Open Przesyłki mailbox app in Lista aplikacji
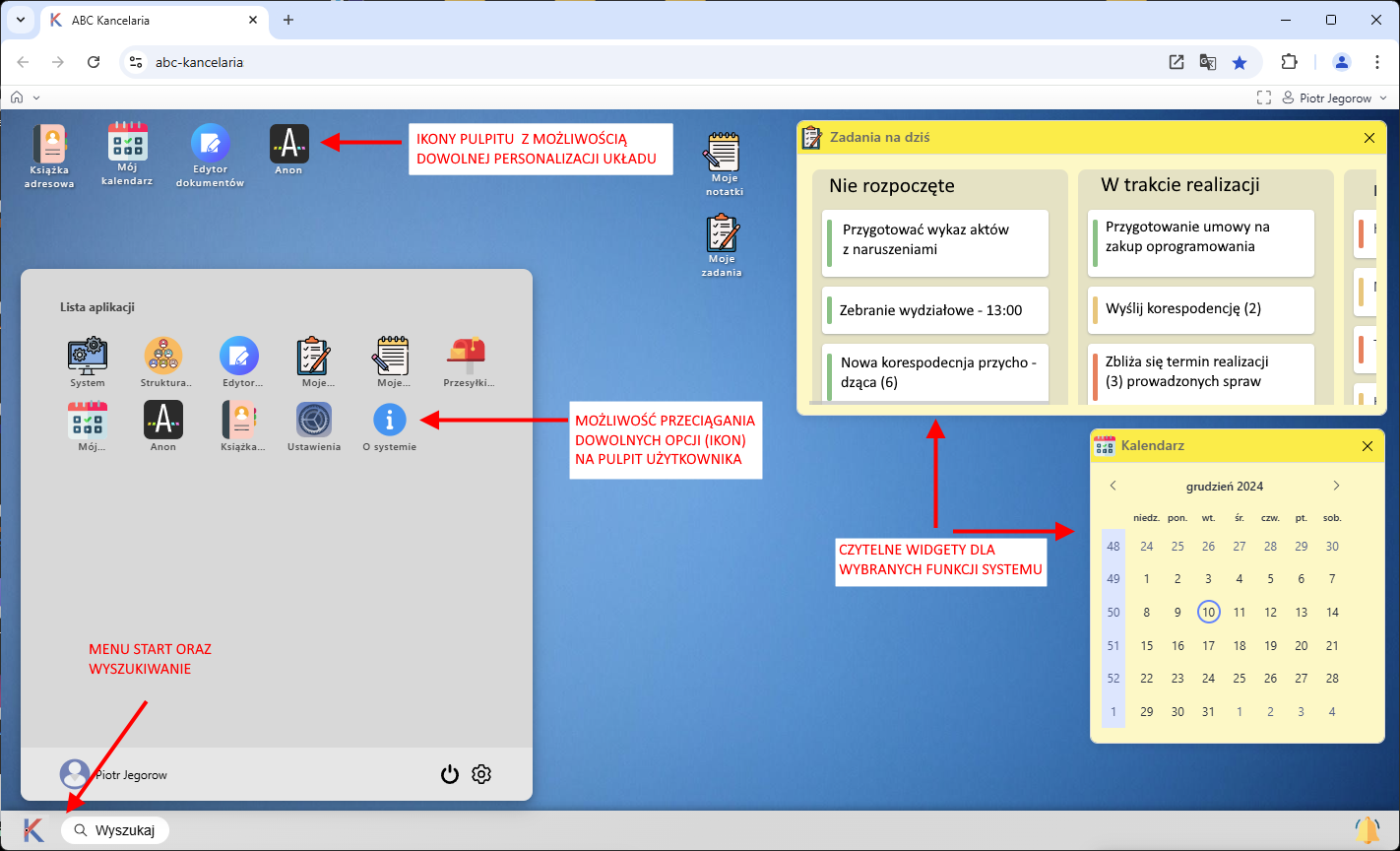Image resolution: width=1400 pixels, height=851 pixels. (x=468, y=362)
